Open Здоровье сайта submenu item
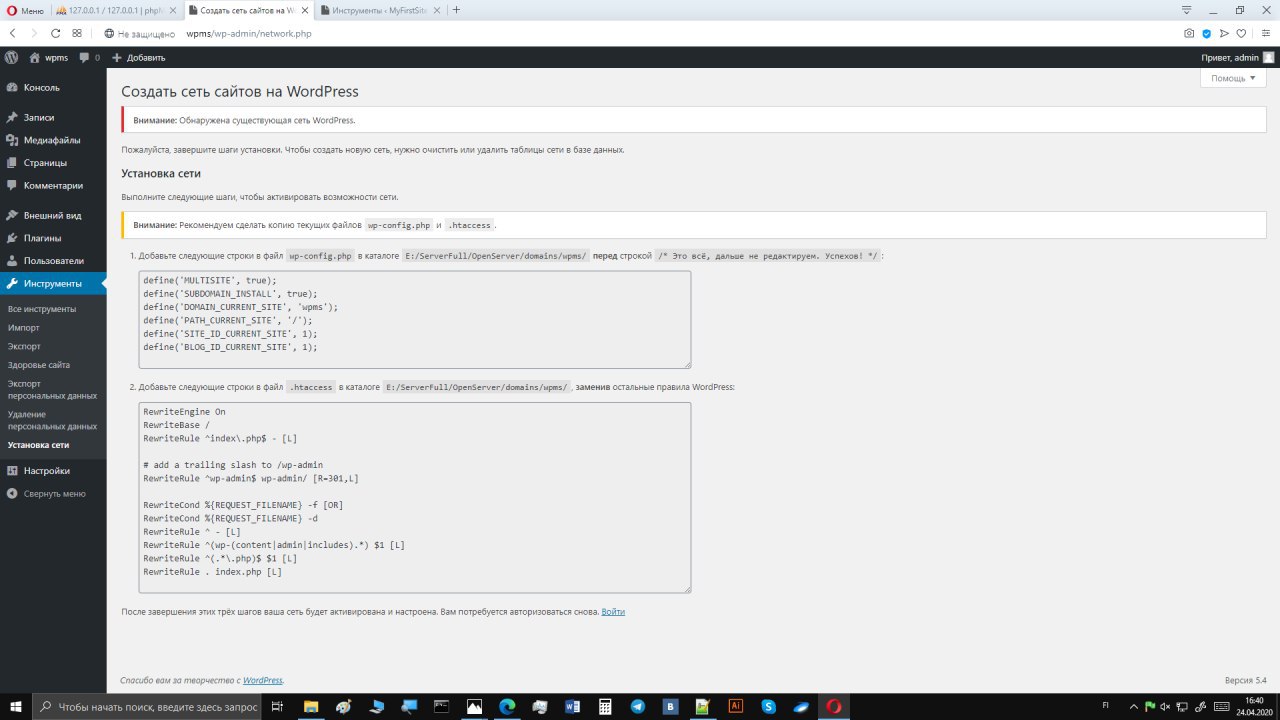 pyautogui.click(x=39, y=365)
